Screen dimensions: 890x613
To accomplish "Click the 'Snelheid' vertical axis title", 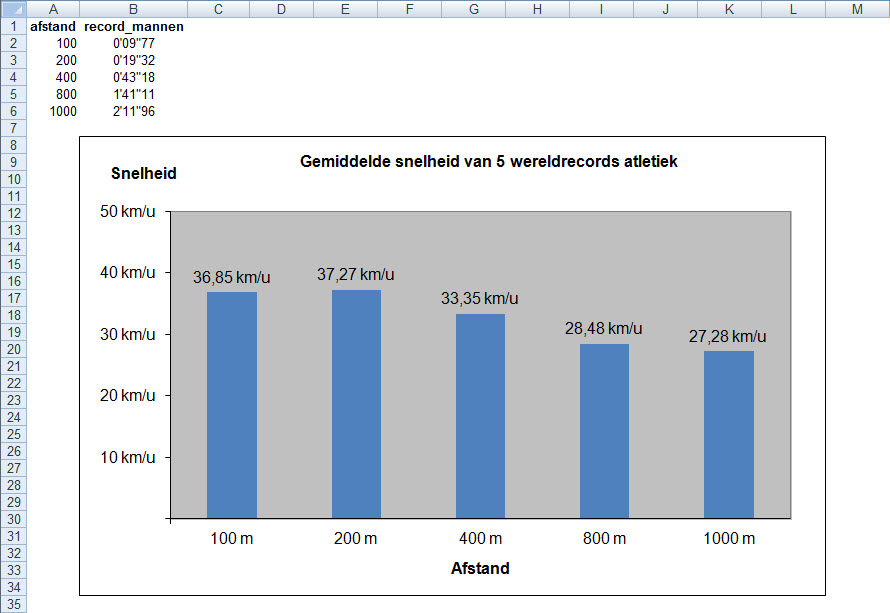I will click(143, 173).
